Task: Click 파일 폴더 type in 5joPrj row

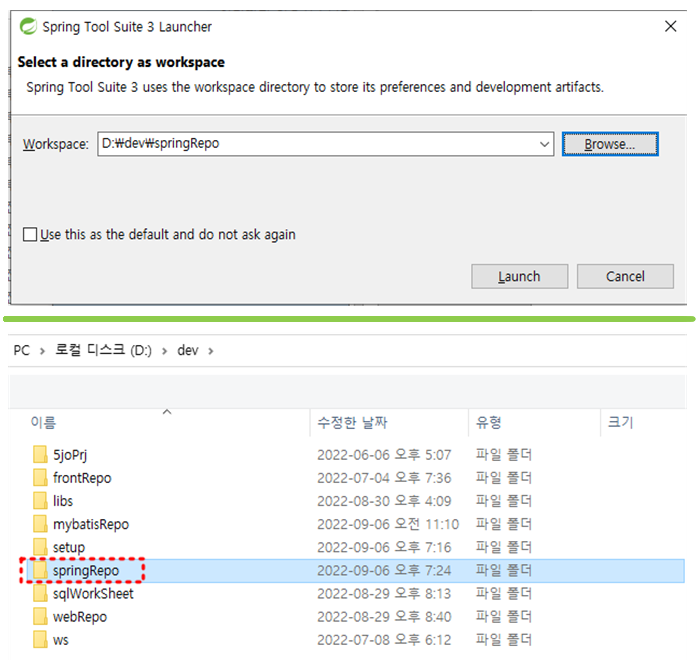Action: 503,454
